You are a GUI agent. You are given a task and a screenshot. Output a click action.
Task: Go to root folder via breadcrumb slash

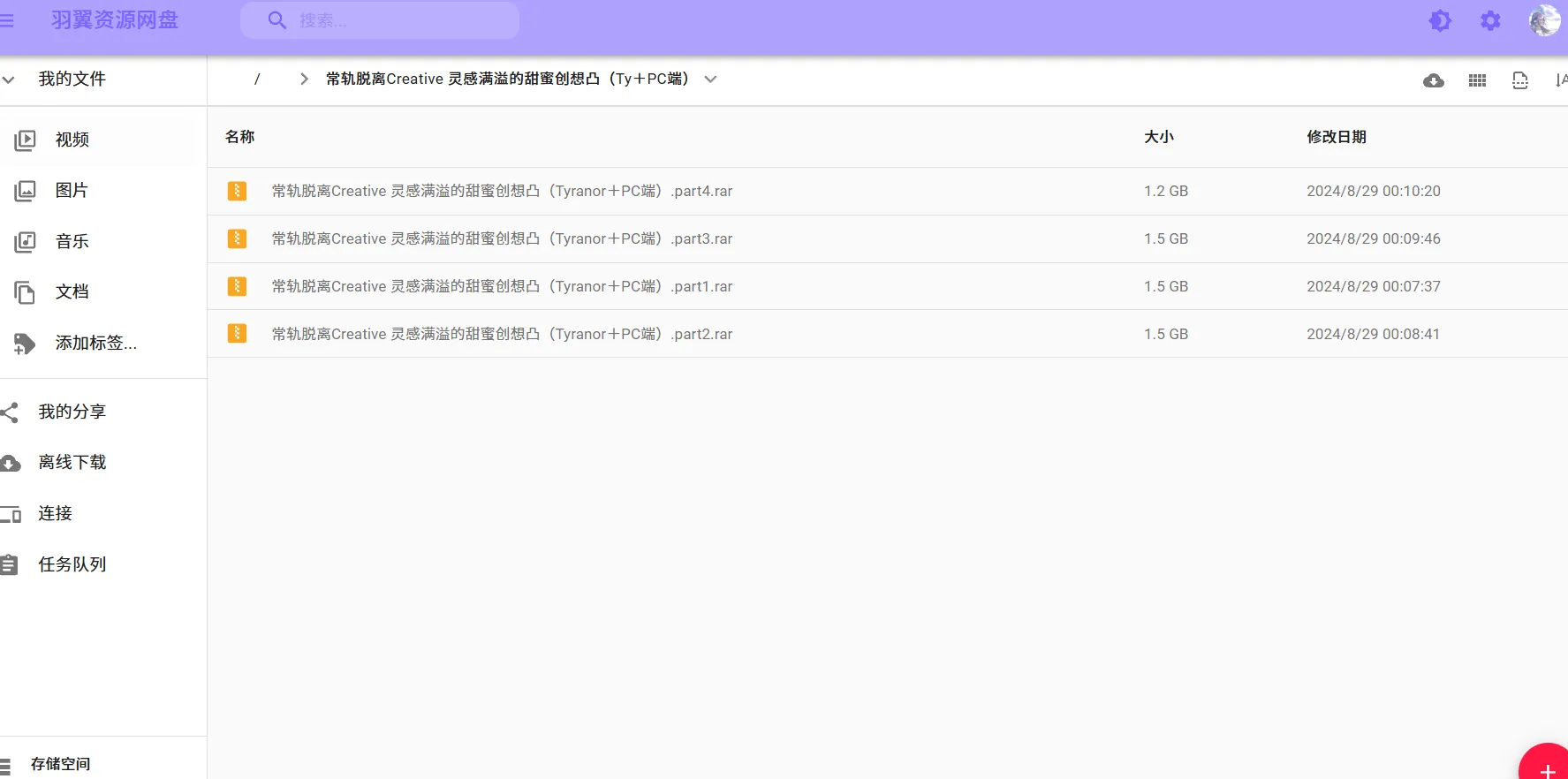(257, 79)
